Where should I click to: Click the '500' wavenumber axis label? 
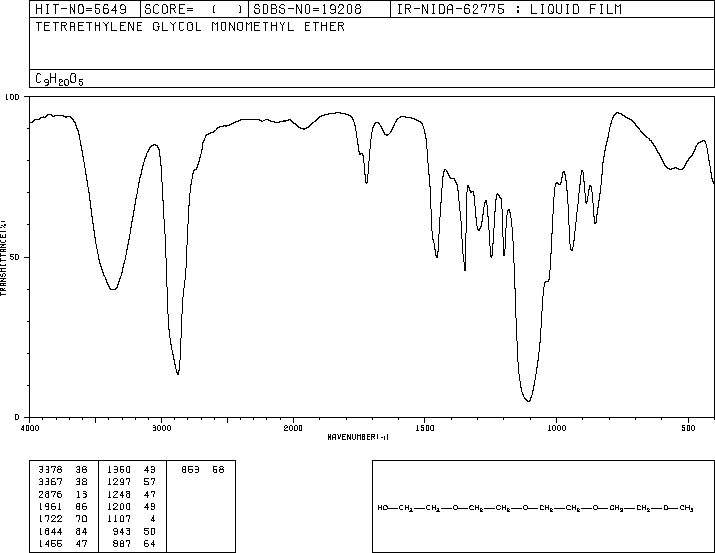click(688, 428)
